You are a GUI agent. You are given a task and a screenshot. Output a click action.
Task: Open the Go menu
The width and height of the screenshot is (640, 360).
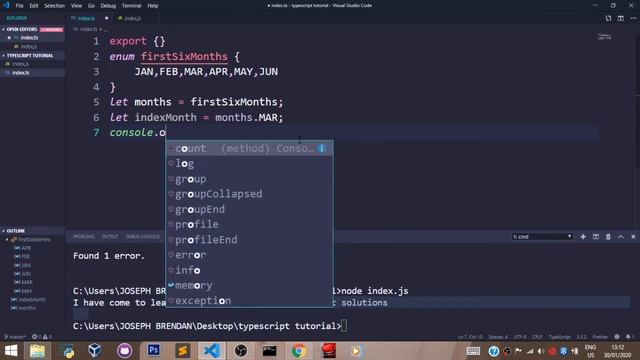(91, 6)
